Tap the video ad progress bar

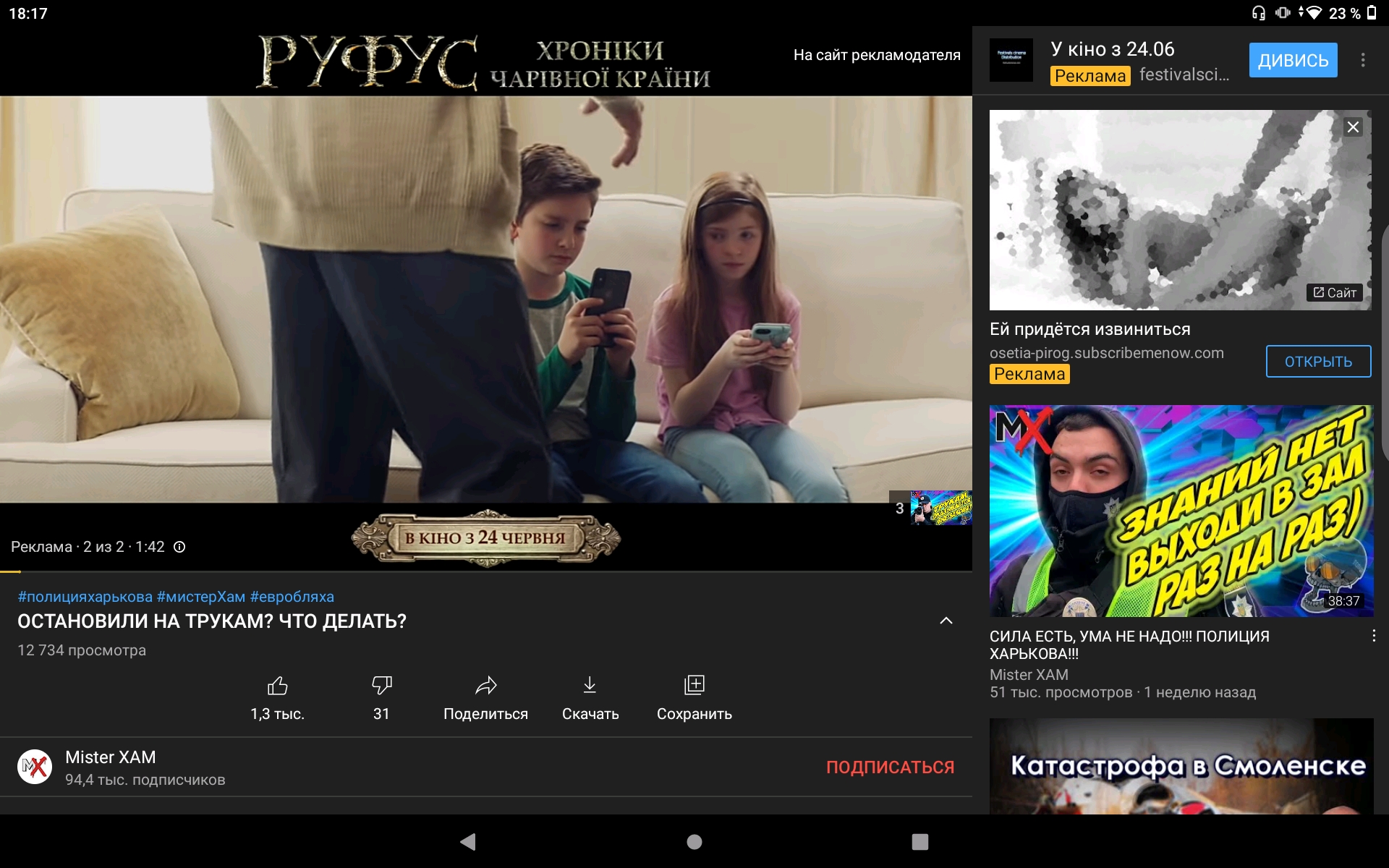[x=486, y=571]
